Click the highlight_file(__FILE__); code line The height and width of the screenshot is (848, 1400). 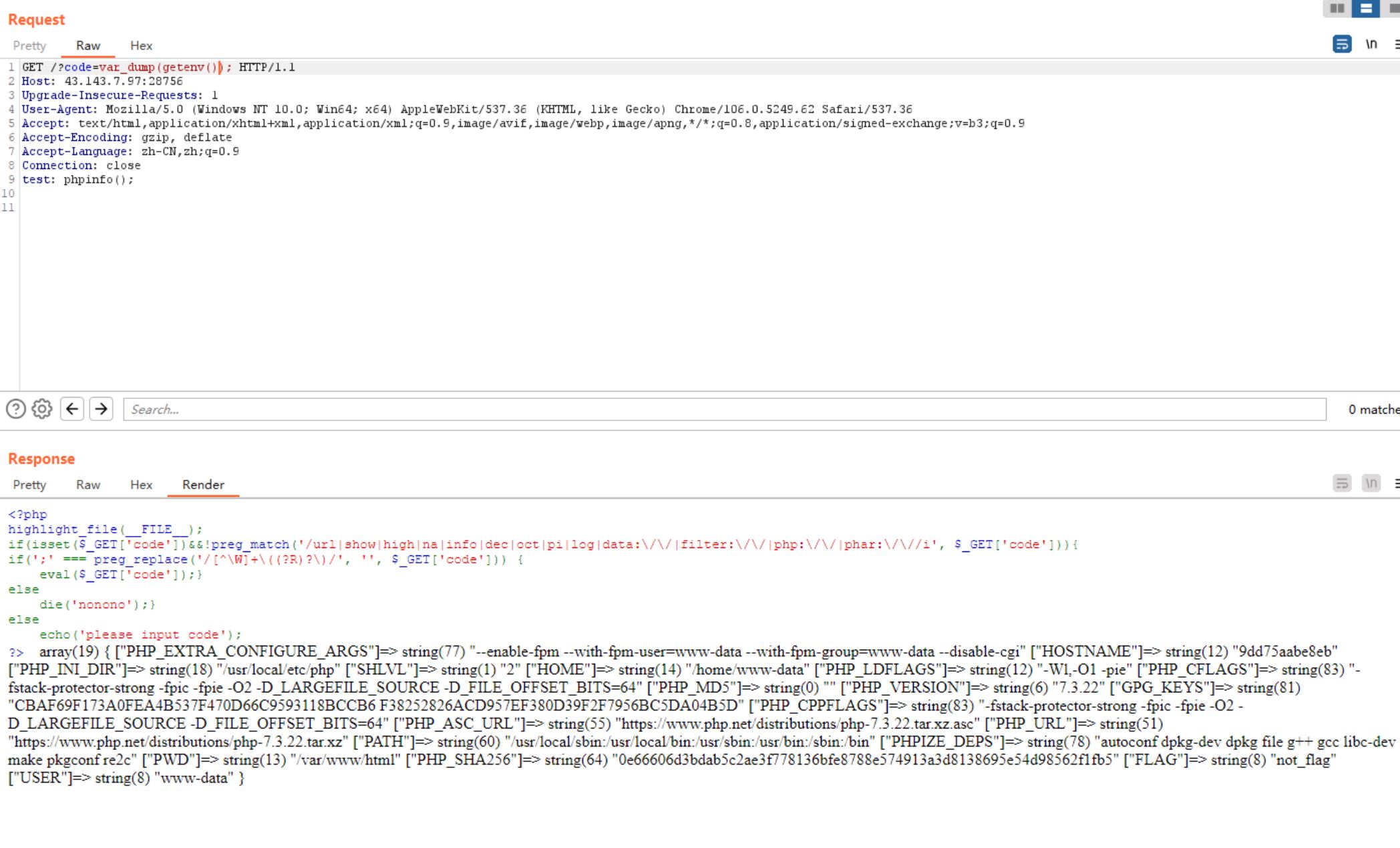tap(105, 529)
